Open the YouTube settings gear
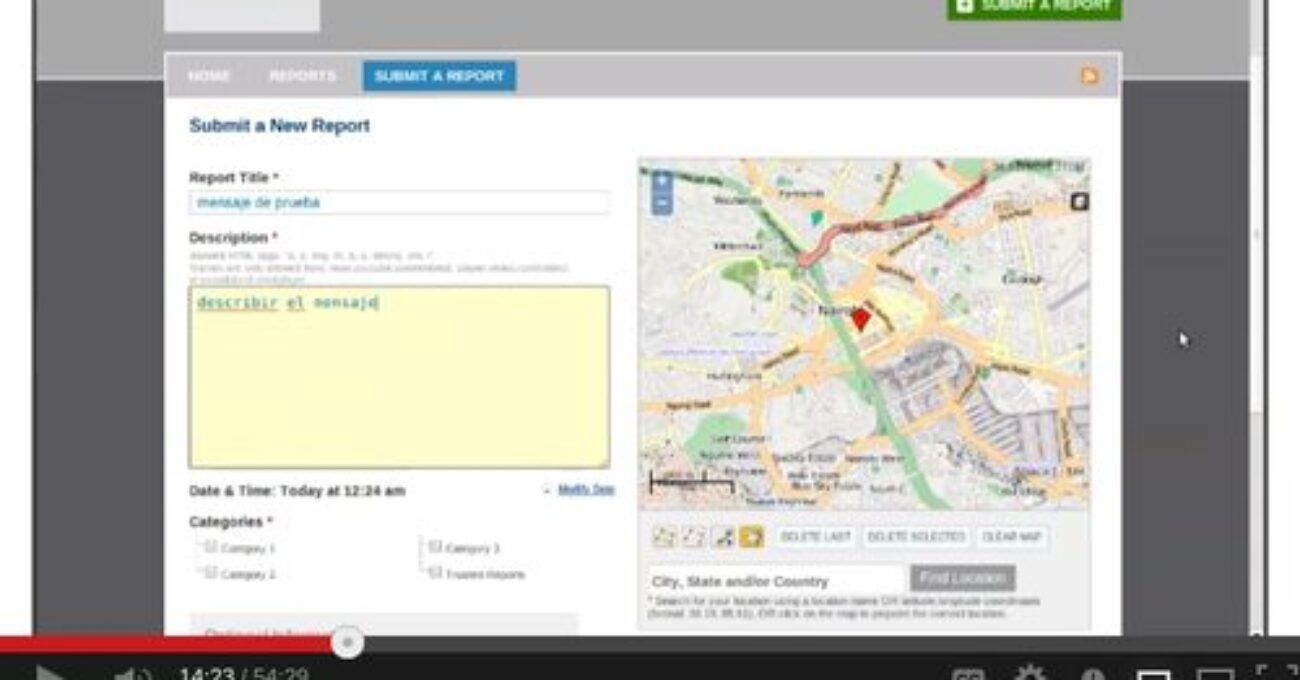This screenshot has height=680, width=1300. pyautogui.click(x=1030, y=675)
